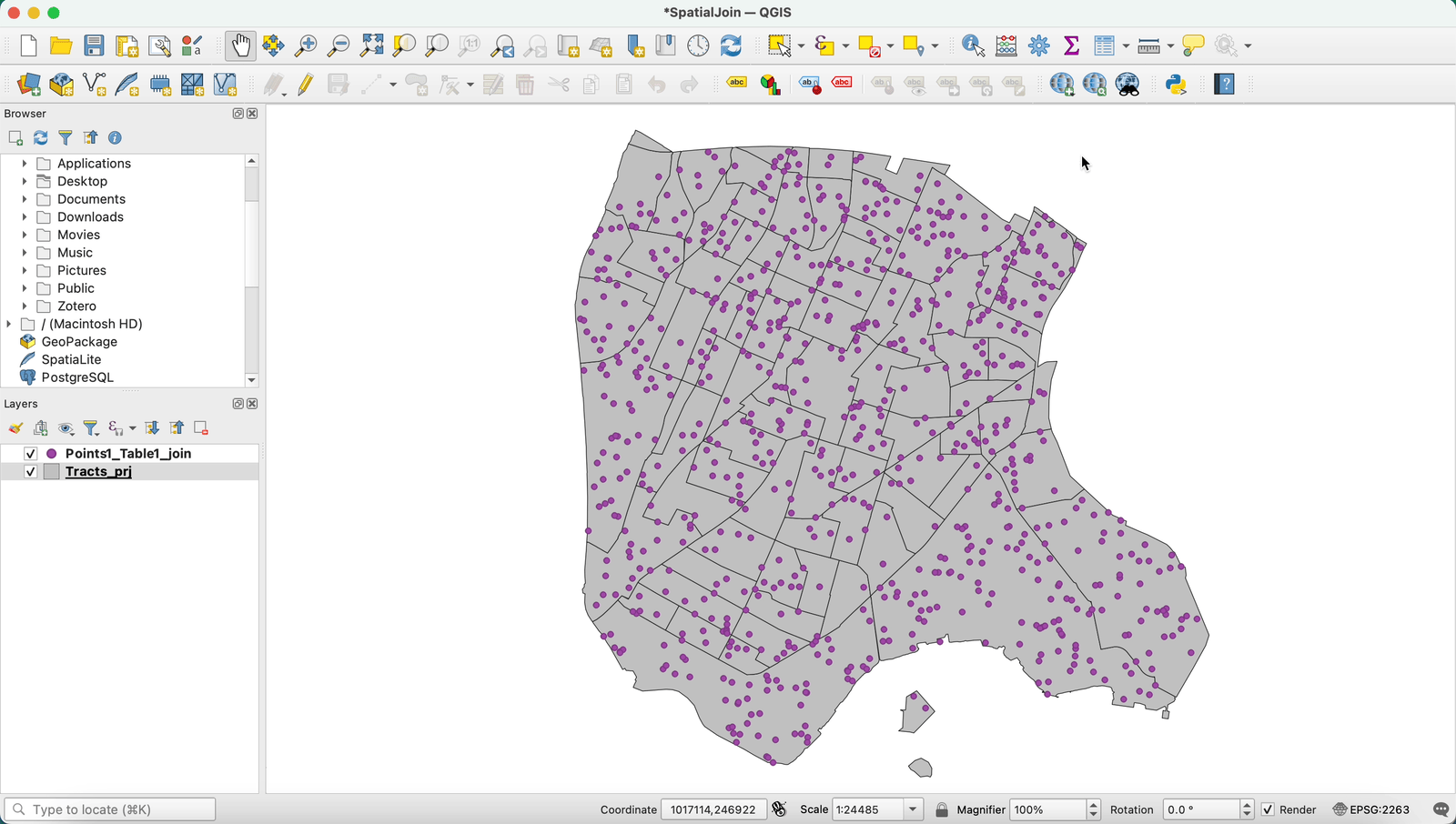Click Filter Legend icon in Layers panel
Screen dimensions: 1456x824
point(91,428)
